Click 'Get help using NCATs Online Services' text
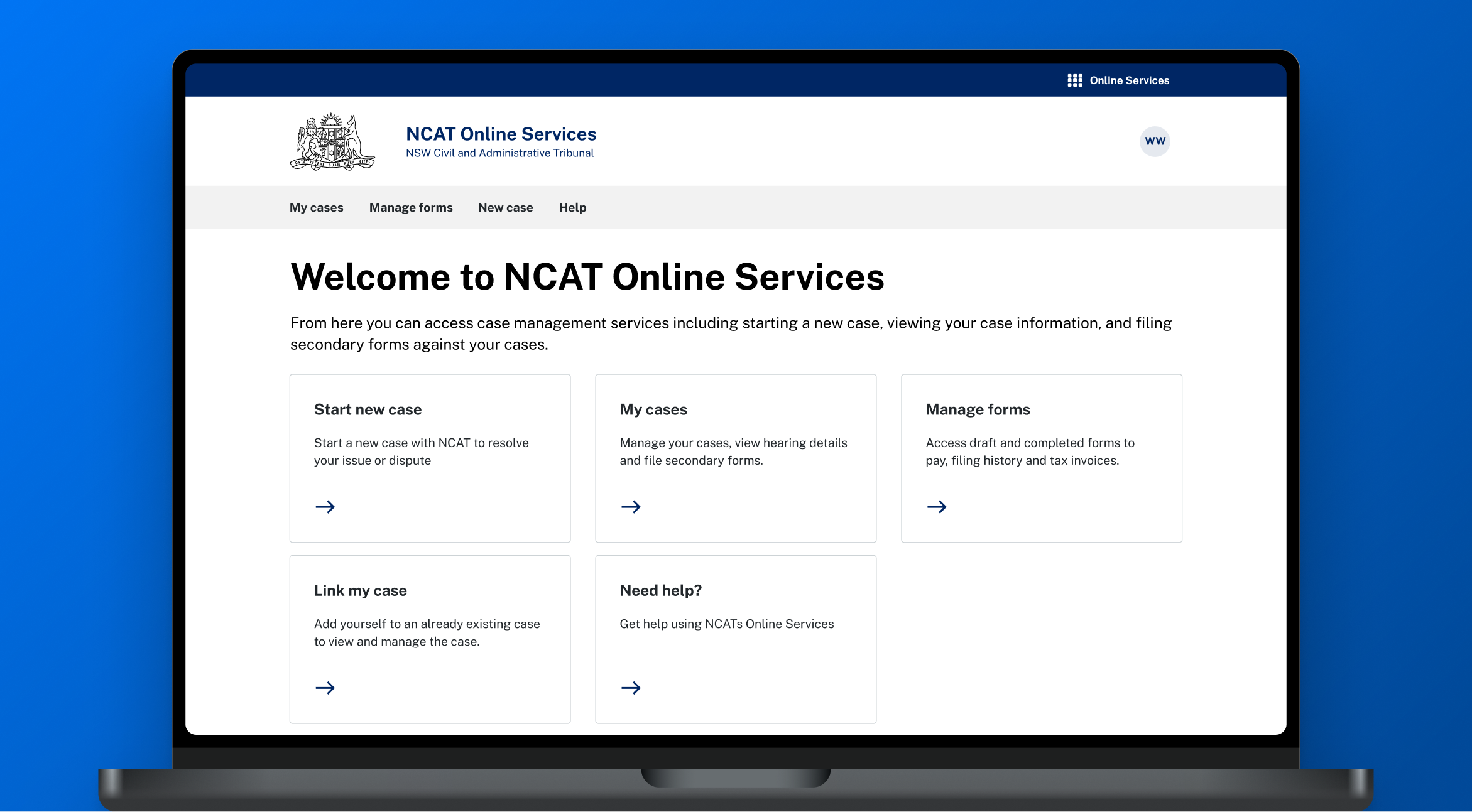 point(726,624)
